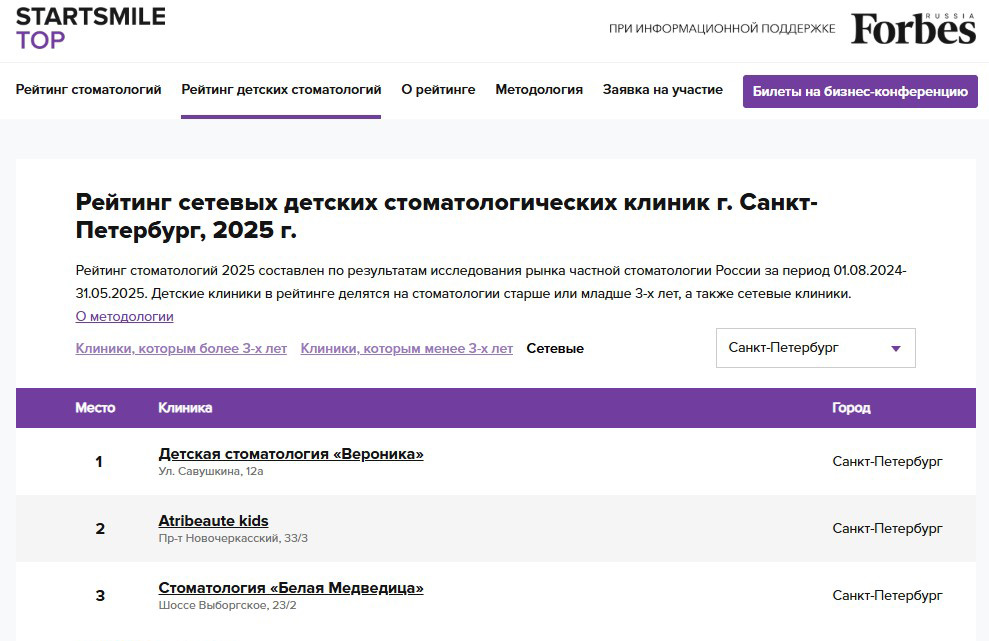Open the 'Atribeaute kids' clinic page

pos(213,521)
